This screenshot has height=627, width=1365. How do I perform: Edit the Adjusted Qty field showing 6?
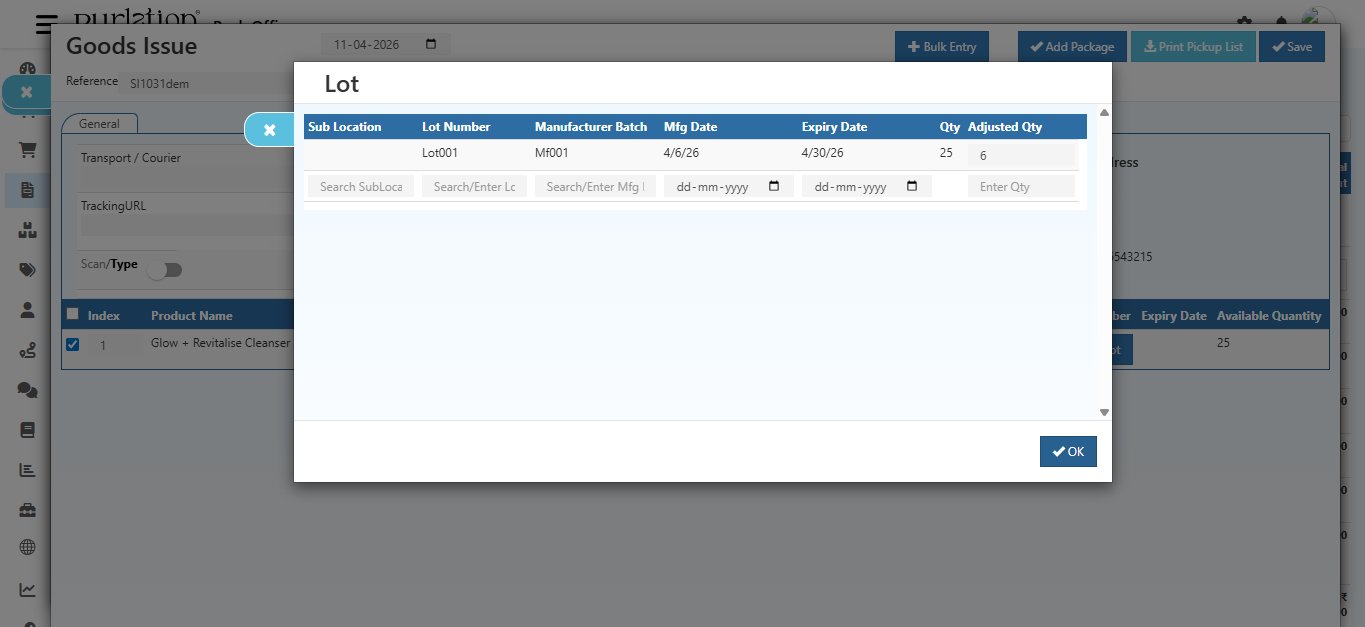[x=1022, y=155]
